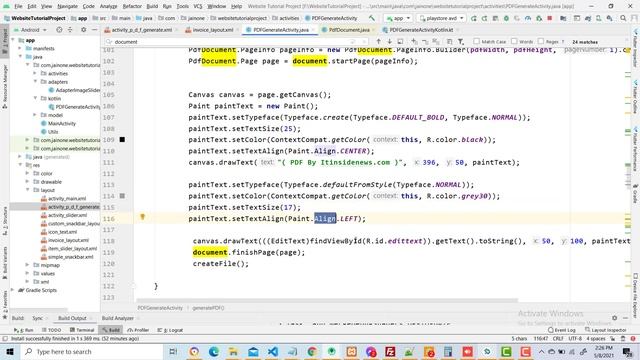The height and width of the screenshot is (360, 640).
Task: Expand the model package
Action: click(x=35, y=115)
